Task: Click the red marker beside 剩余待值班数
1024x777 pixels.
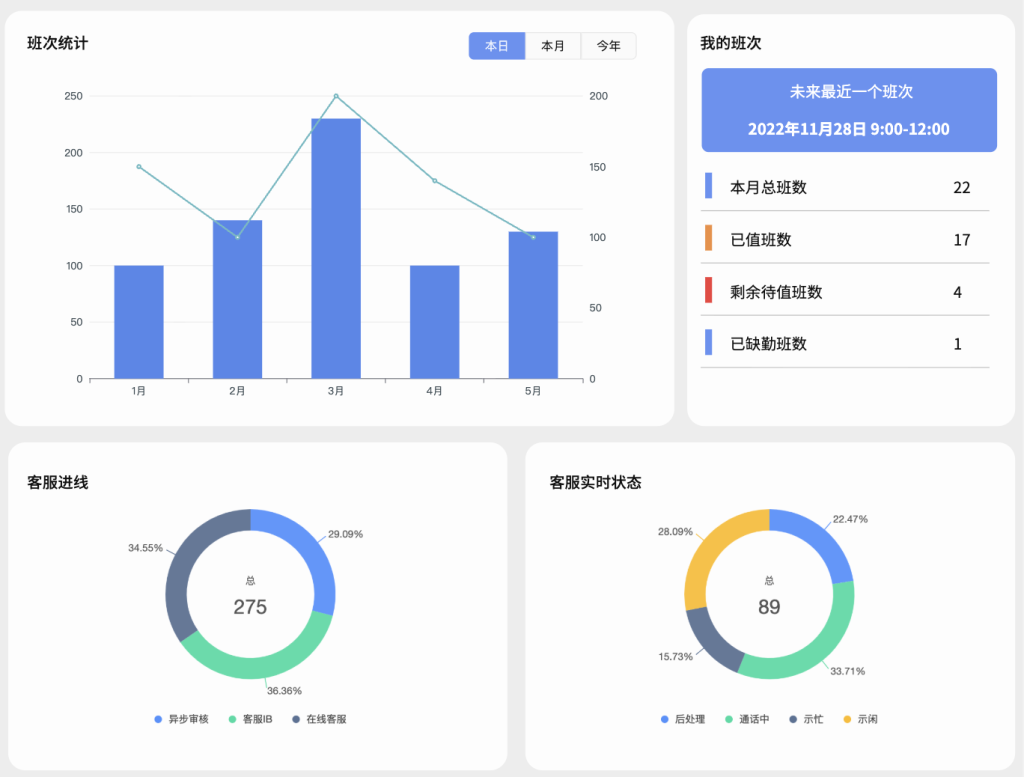Action: [x=708, y=291]
